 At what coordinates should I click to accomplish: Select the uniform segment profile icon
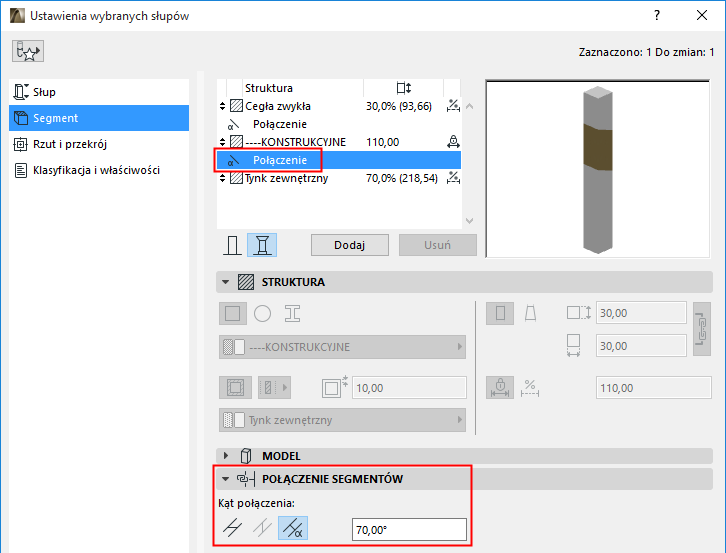point(500,314)
